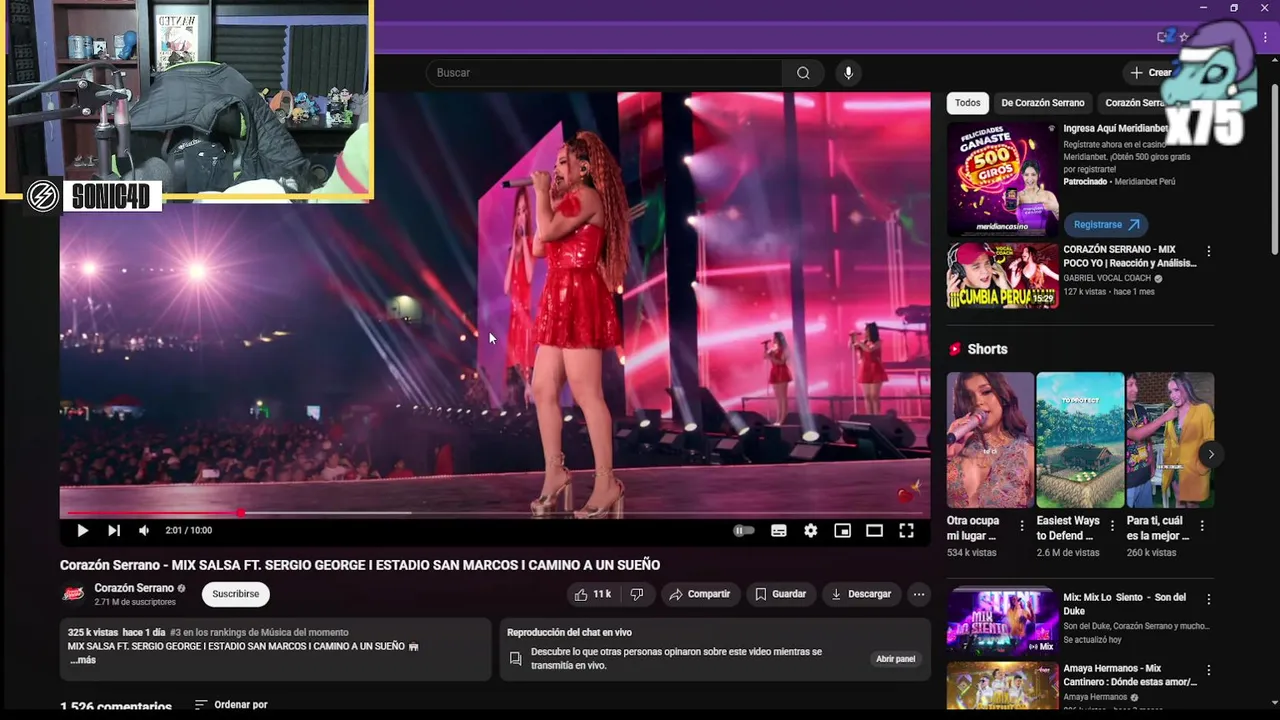This screenshot has width=1280, height=720.
Task: Click the video progress bar scrubber
Action: (240, 513)
